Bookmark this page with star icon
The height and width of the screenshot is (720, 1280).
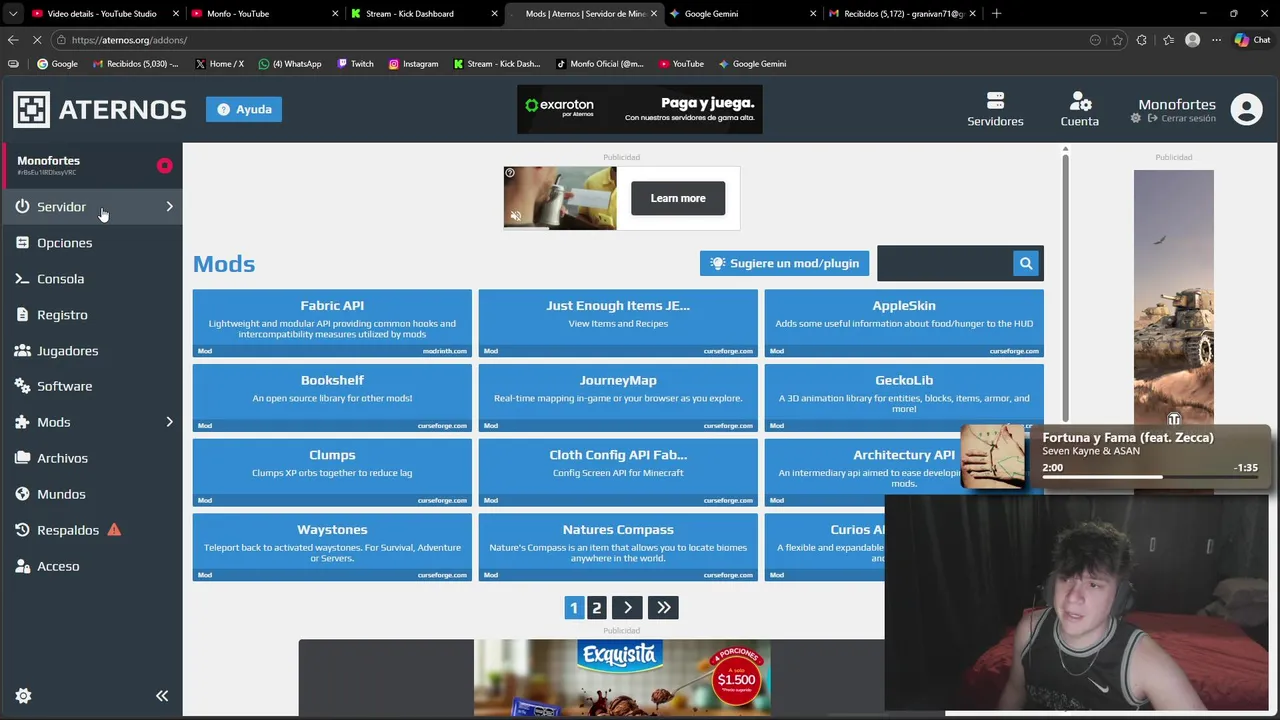pos(1118,40)
